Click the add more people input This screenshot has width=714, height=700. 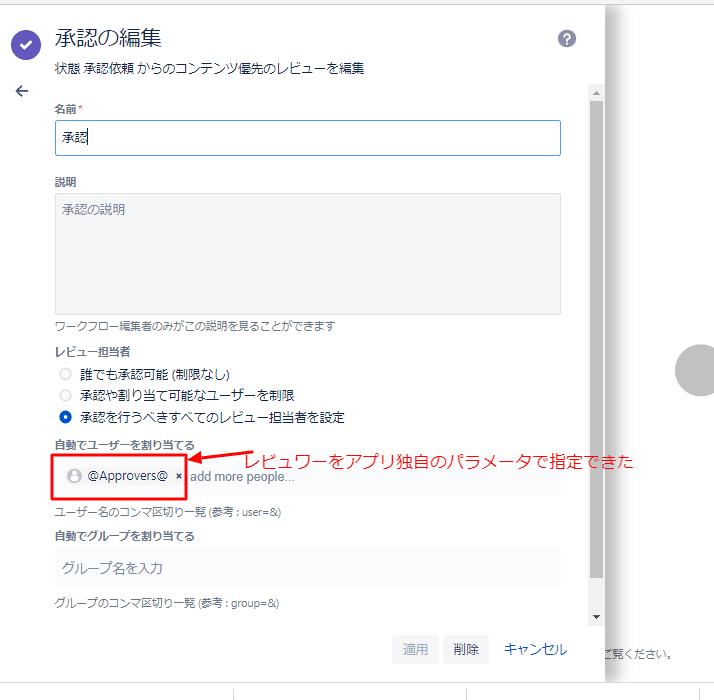click(x=242, y=477)
